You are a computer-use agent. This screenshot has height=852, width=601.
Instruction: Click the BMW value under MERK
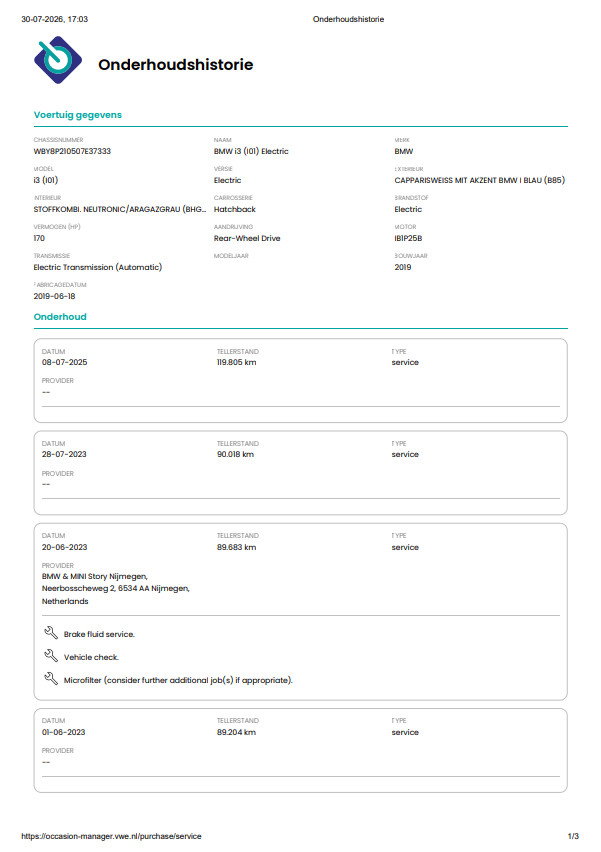point(404,151)
